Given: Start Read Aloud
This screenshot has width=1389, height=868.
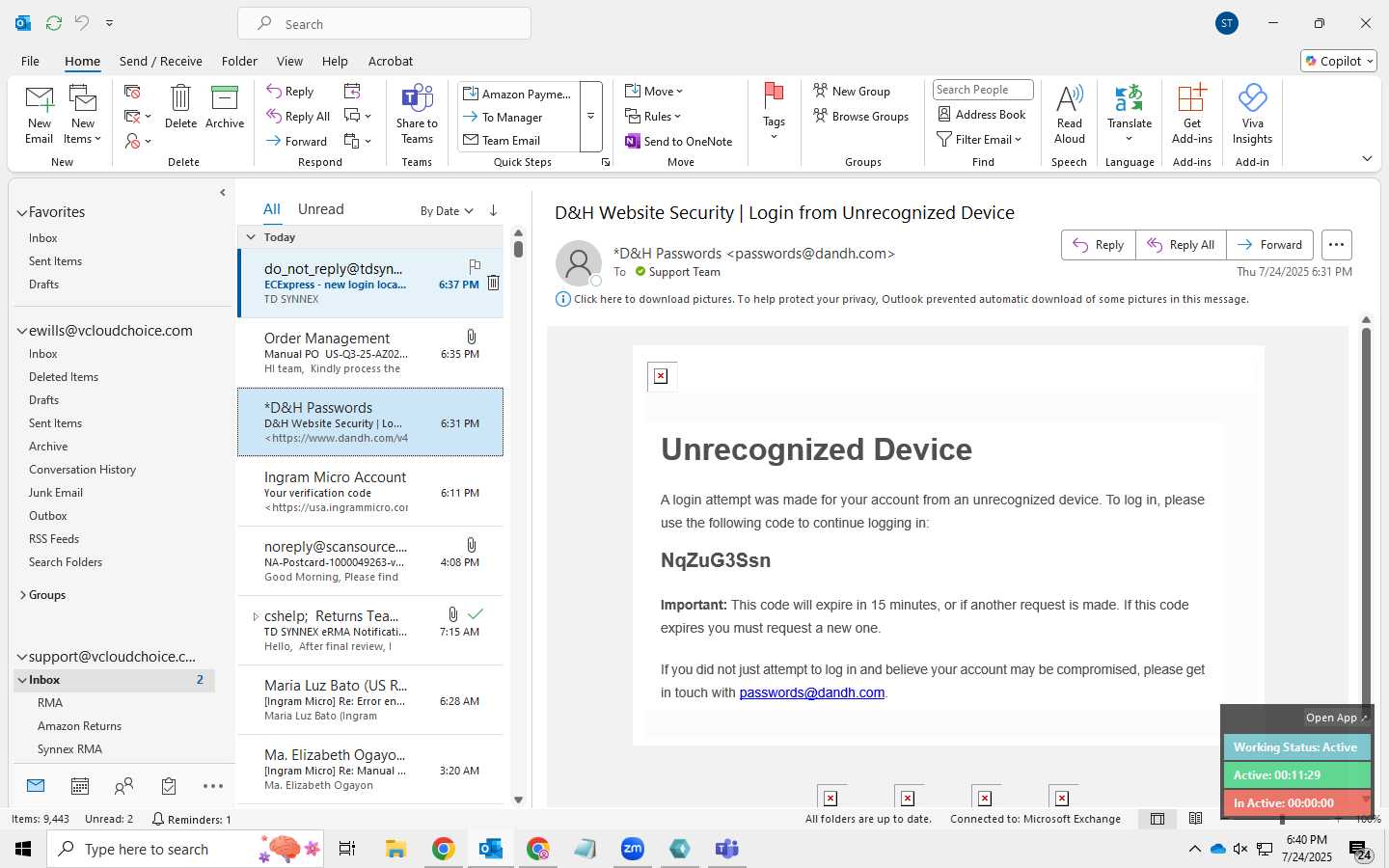Looking at the screenshot, I should click(1070, 114).
